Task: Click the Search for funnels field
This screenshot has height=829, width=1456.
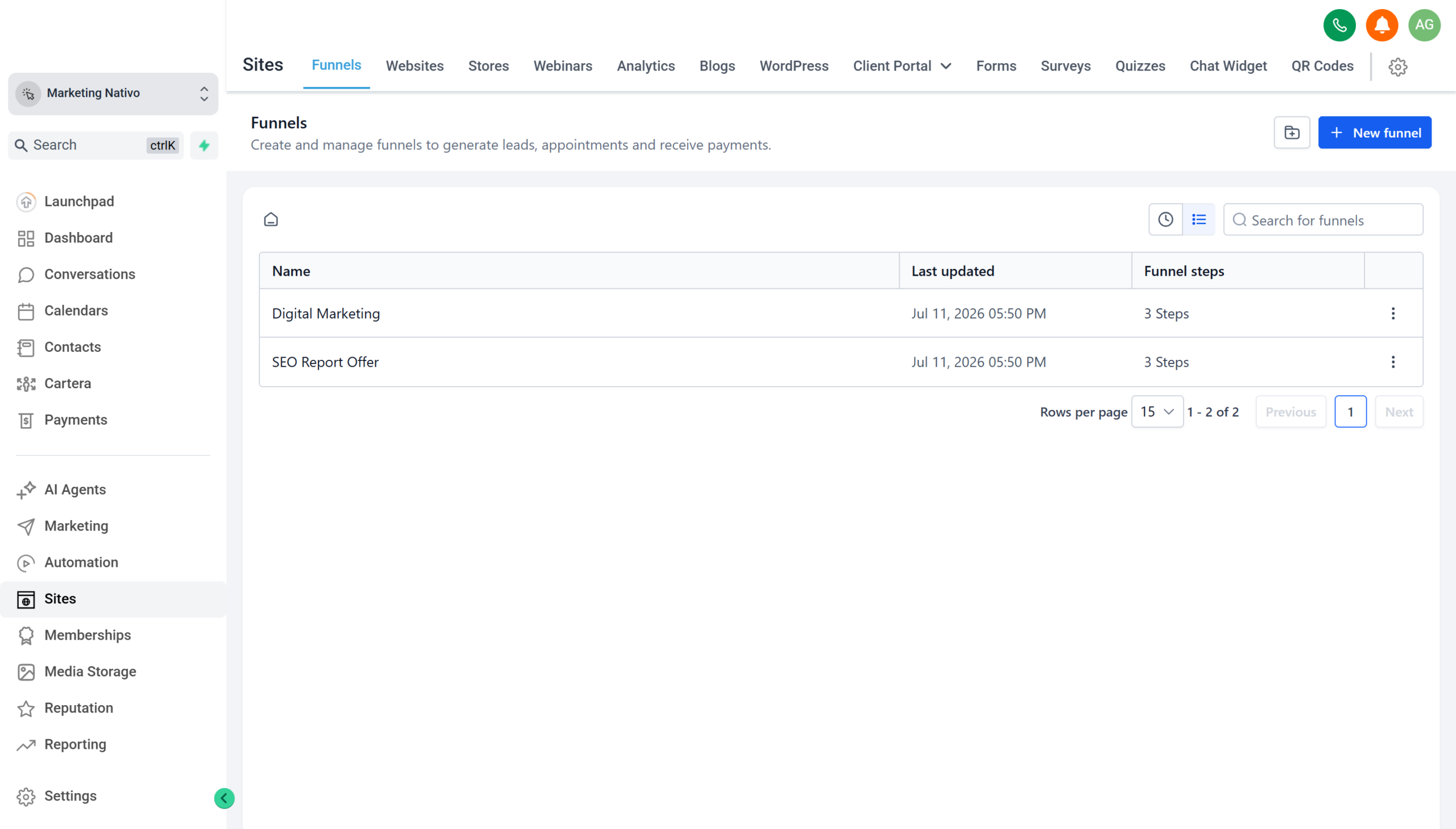Action: tap(1323, 220)
